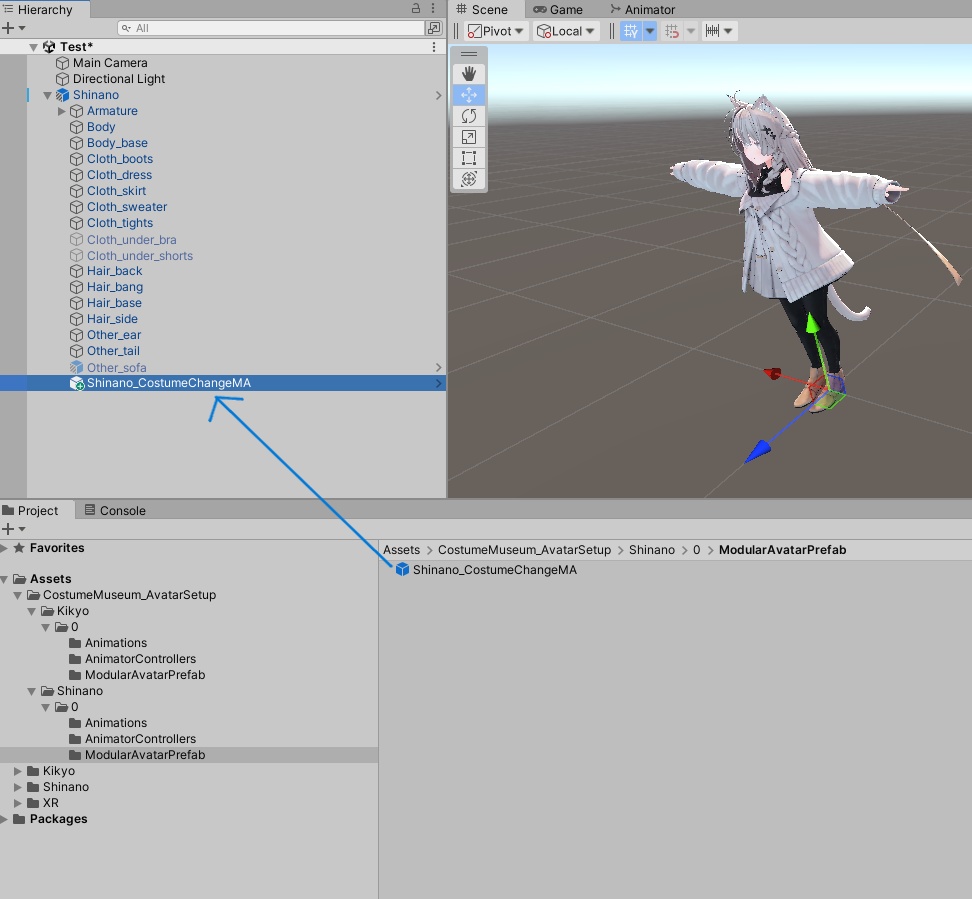Click the Shinano prefab icon in Hierarchy
Image resolution: width=972 pixels, height=899 pixels.
pyautogui.click(x=62, y=95)
